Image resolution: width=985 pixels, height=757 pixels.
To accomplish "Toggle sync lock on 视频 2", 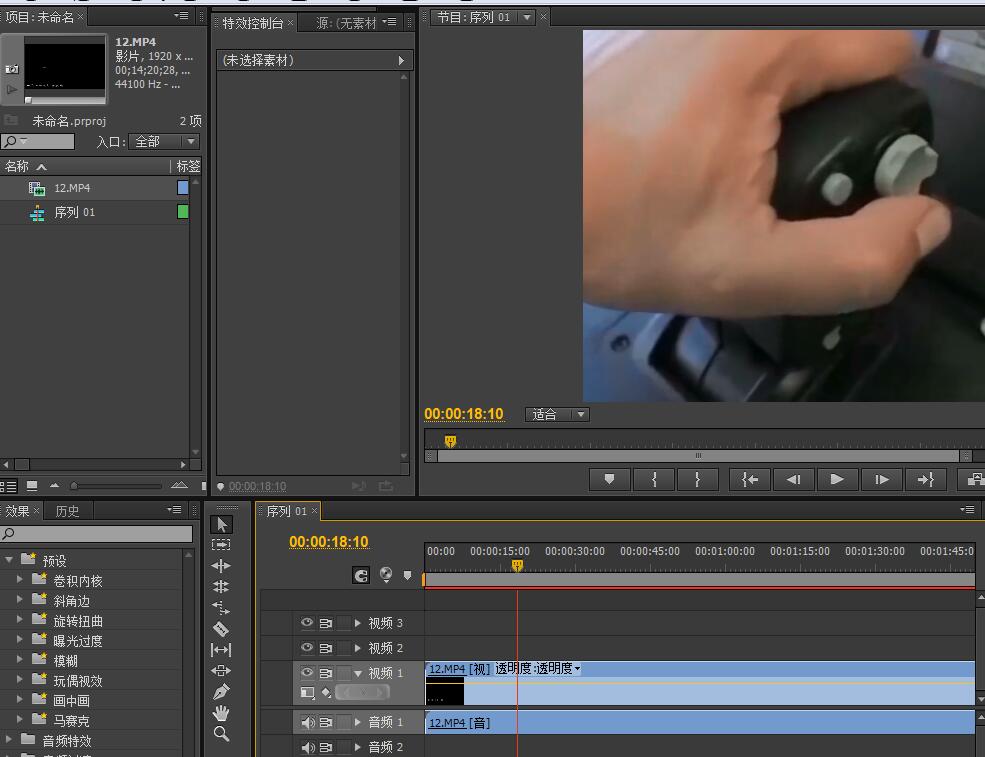I will pyautogui.click(x=325, y=648).
